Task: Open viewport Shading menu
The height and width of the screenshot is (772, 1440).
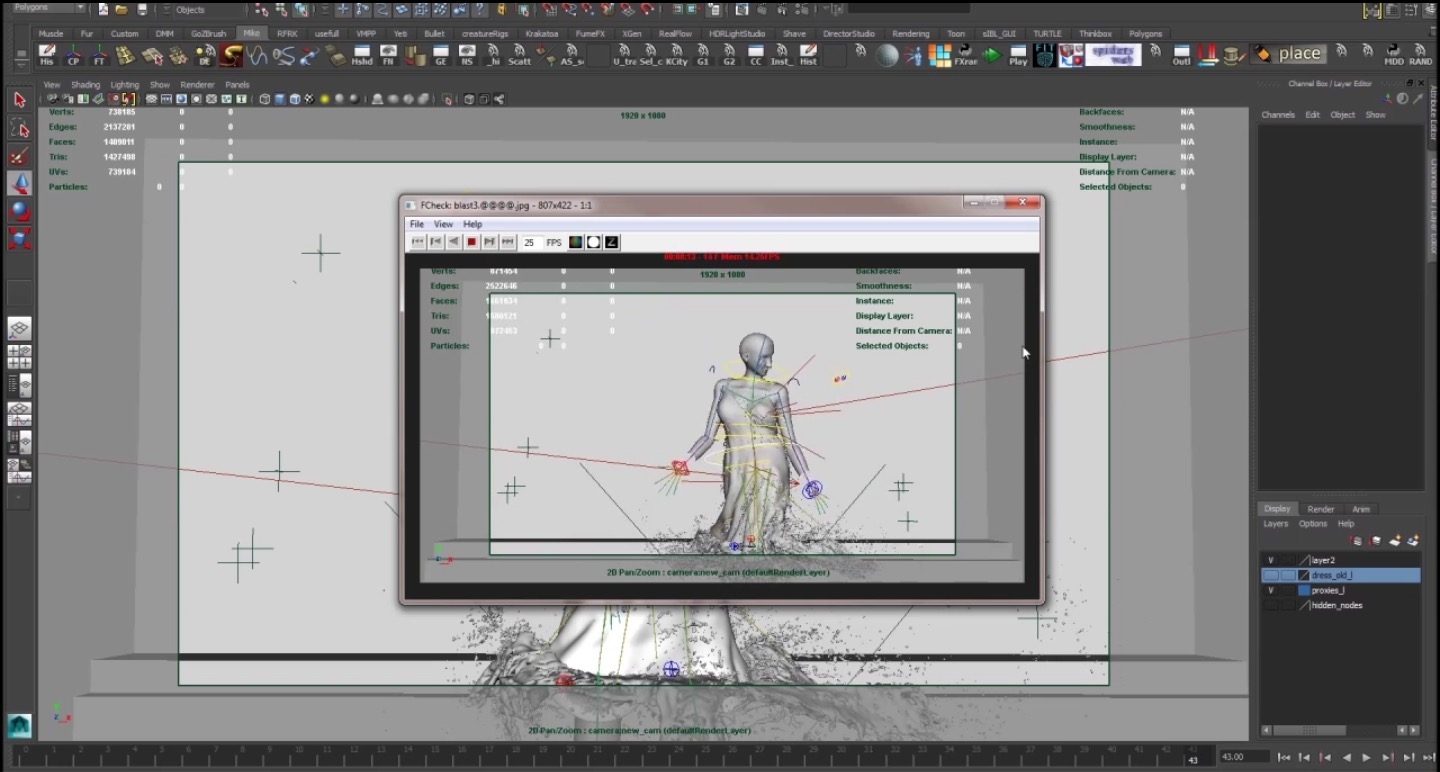Action: pyautogui.click(x=85, y=85)
